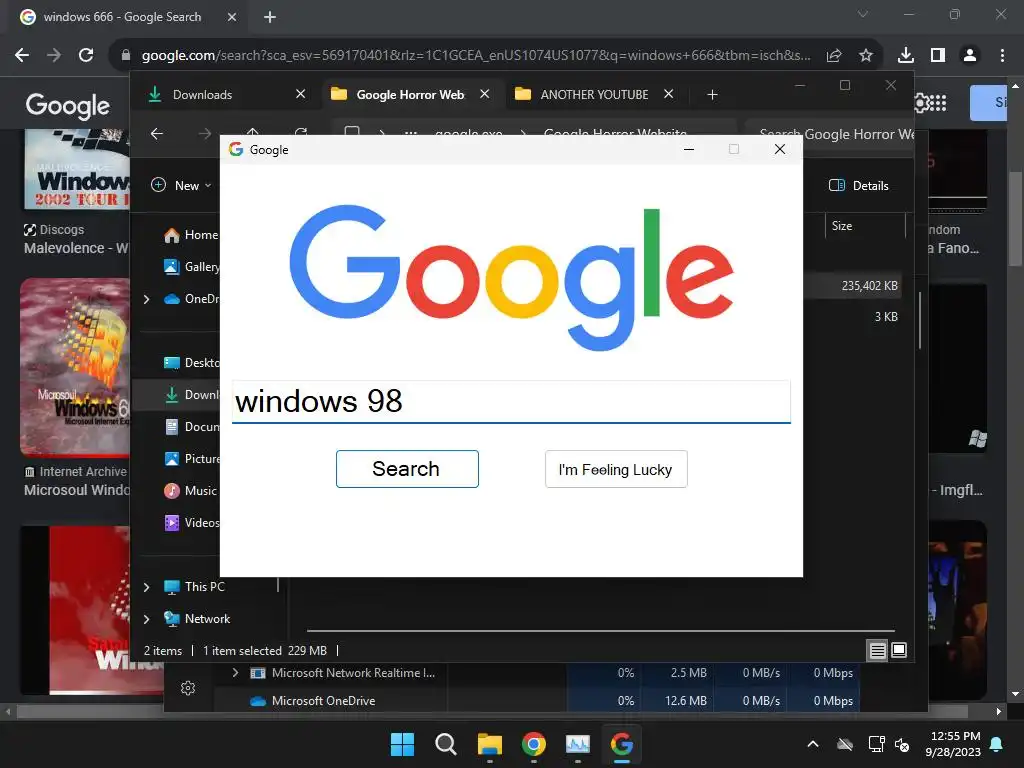Open Music in the File Explorer sidebar
1024x768 pixels.
[x=191, y=490]
